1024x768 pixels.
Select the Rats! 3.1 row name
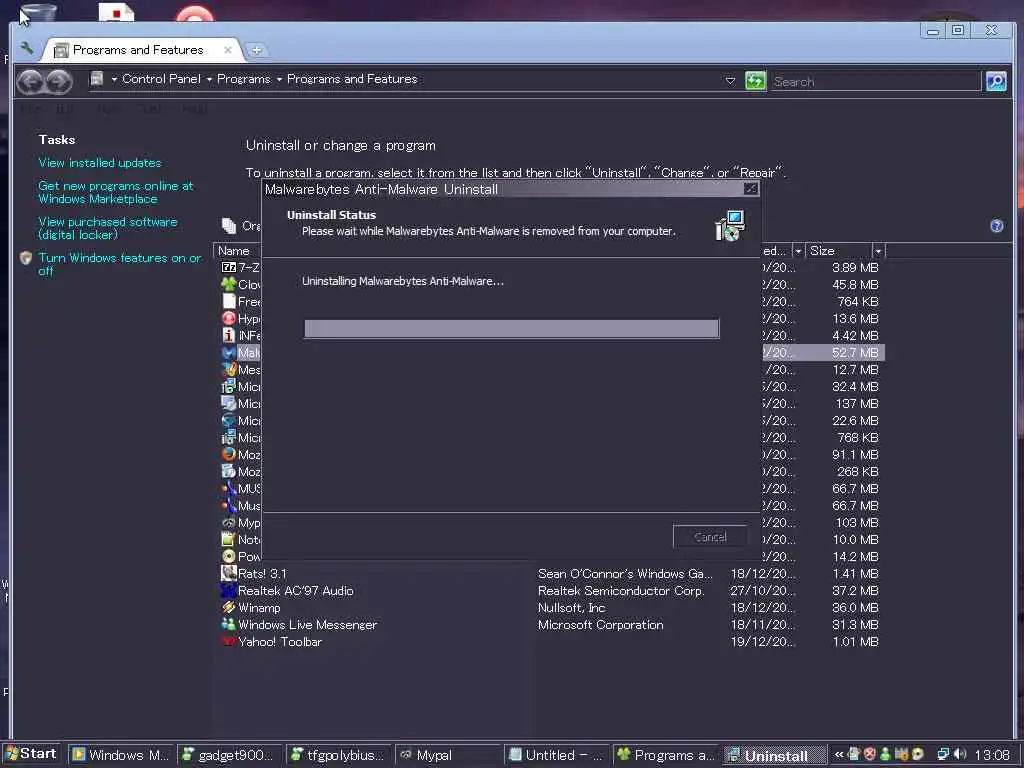click(x=263, y=573)
